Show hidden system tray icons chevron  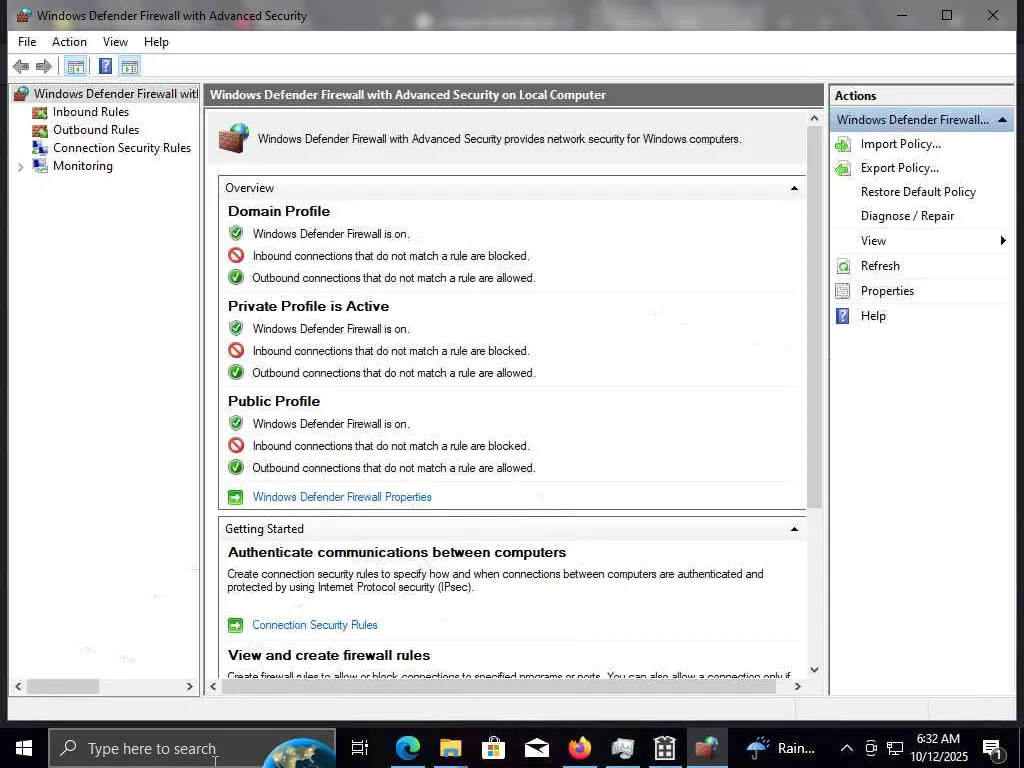[x=846, y=748]
